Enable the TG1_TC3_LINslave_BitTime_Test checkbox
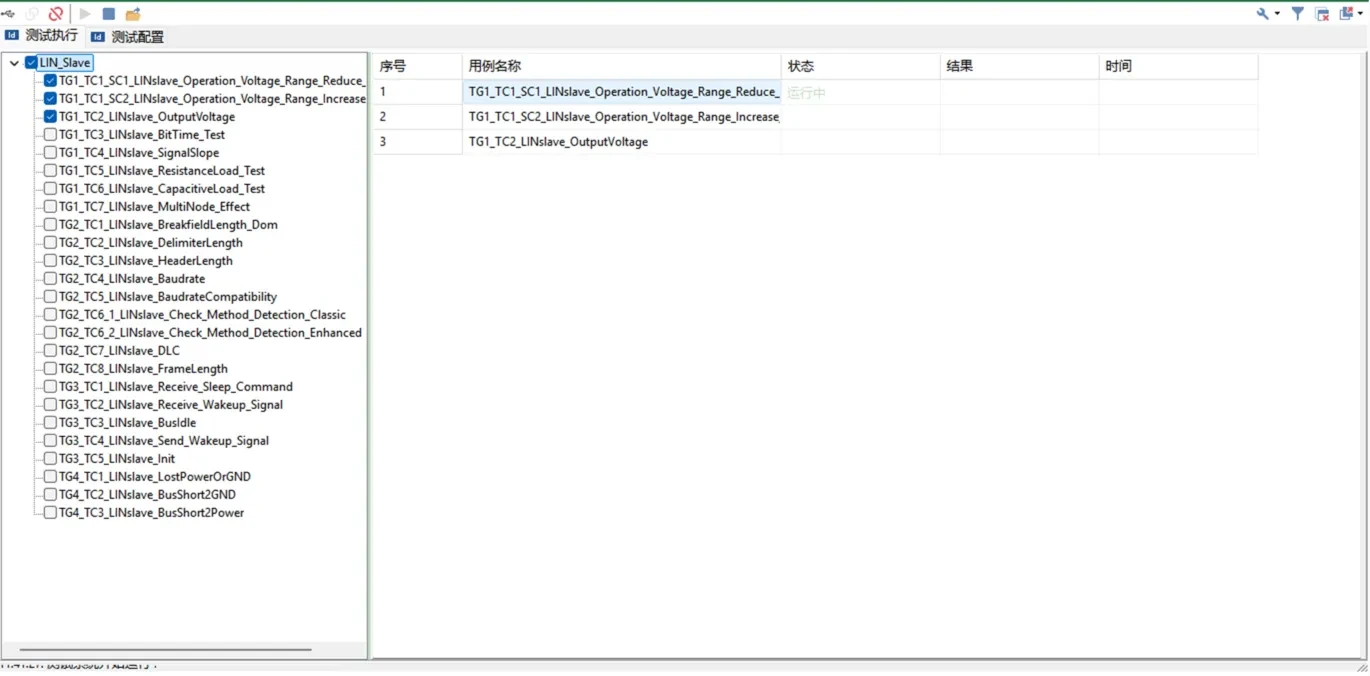The height and width of the screenshot is (676, 1370). click(x=50, y=135)
